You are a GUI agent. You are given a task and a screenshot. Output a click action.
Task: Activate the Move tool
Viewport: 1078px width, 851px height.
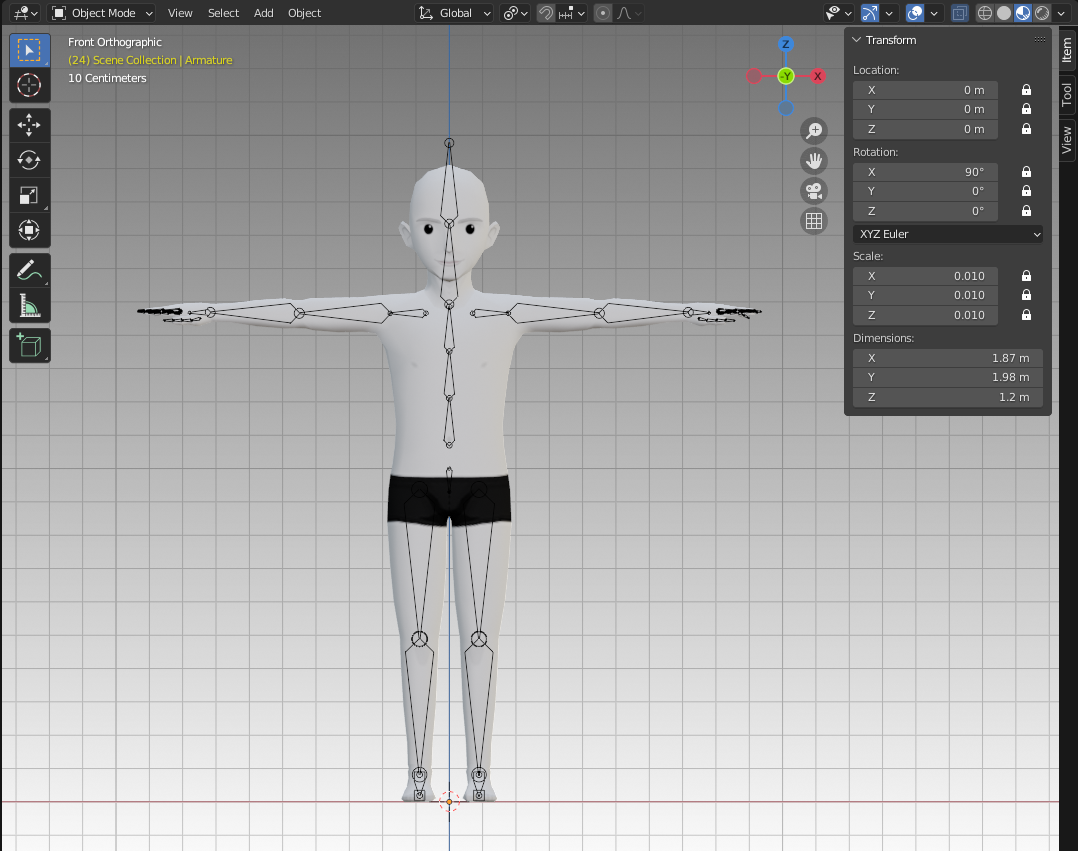coord(29,125)
